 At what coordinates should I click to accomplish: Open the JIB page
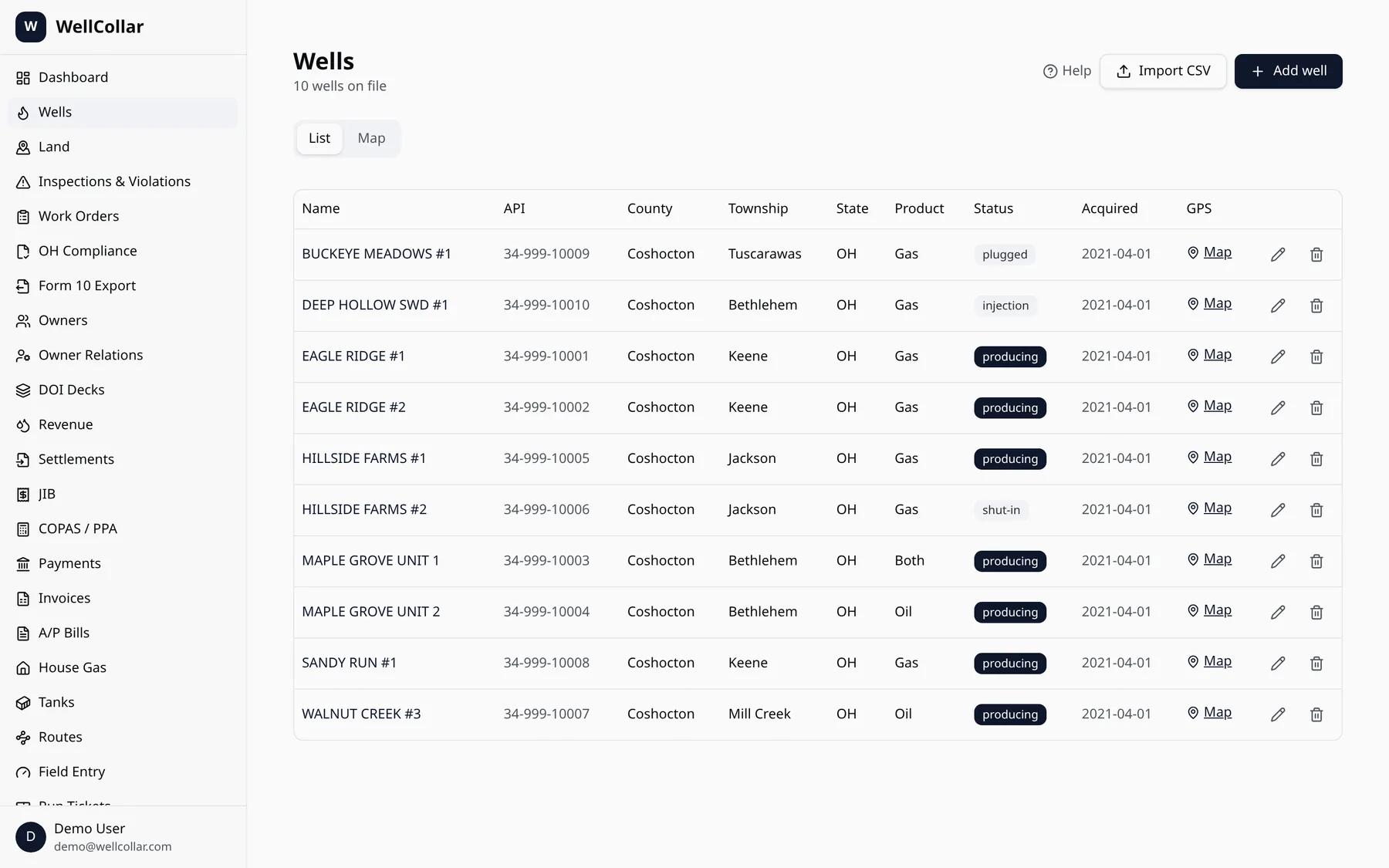123,495
